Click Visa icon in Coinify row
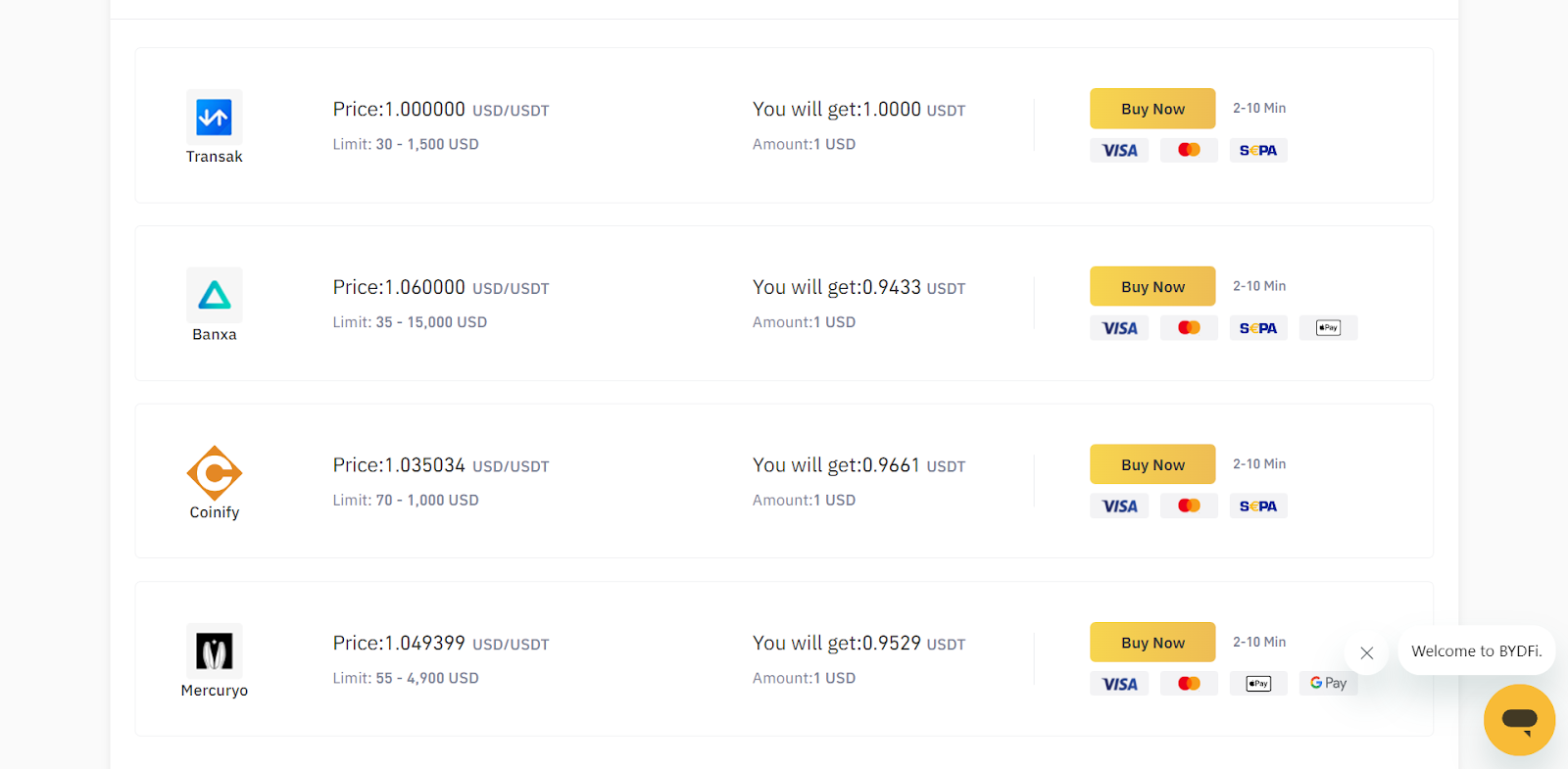 1119,505
